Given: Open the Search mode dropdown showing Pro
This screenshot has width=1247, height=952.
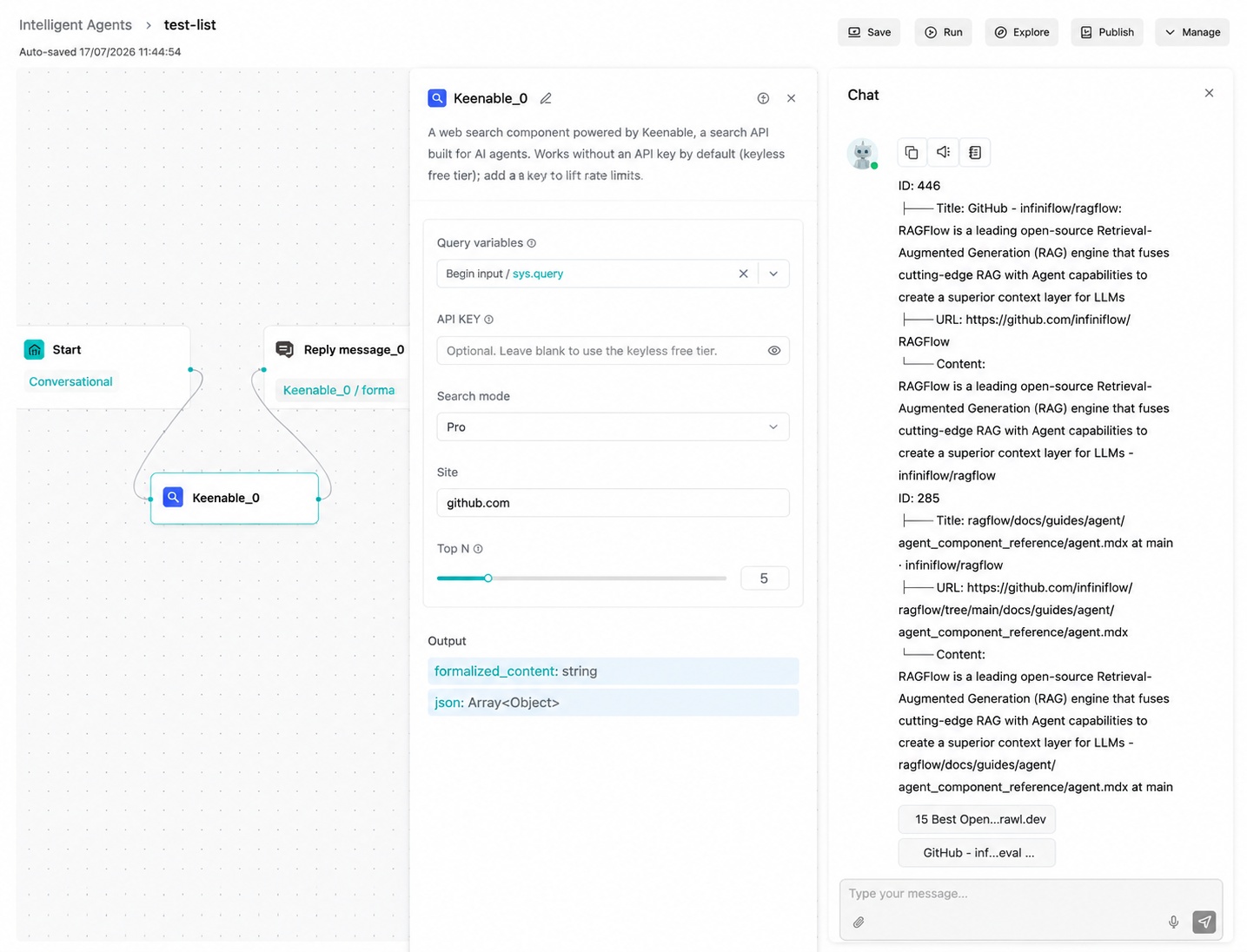Looking at the screenshot, I should (613, 426).
